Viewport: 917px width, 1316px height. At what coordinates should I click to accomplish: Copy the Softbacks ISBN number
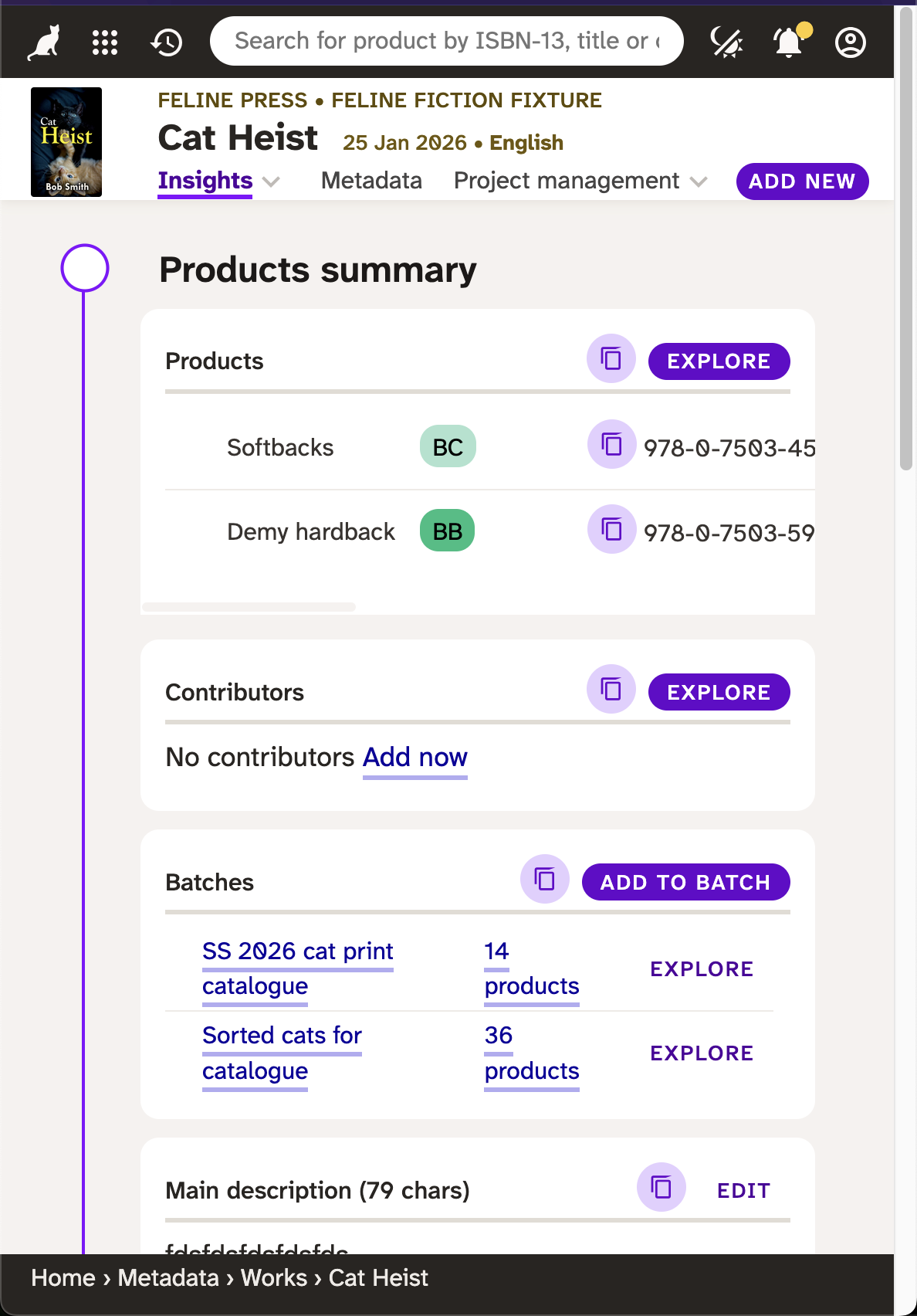(x=611, y=445)
